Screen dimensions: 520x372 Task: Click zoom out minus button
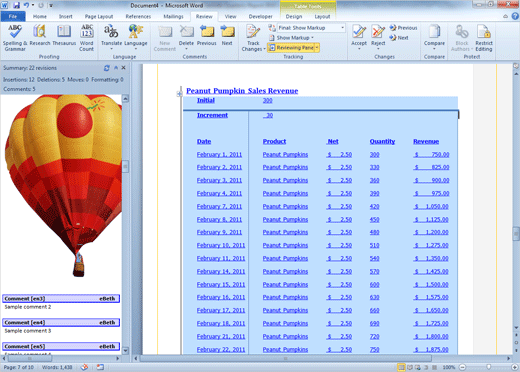pos(462,367)
